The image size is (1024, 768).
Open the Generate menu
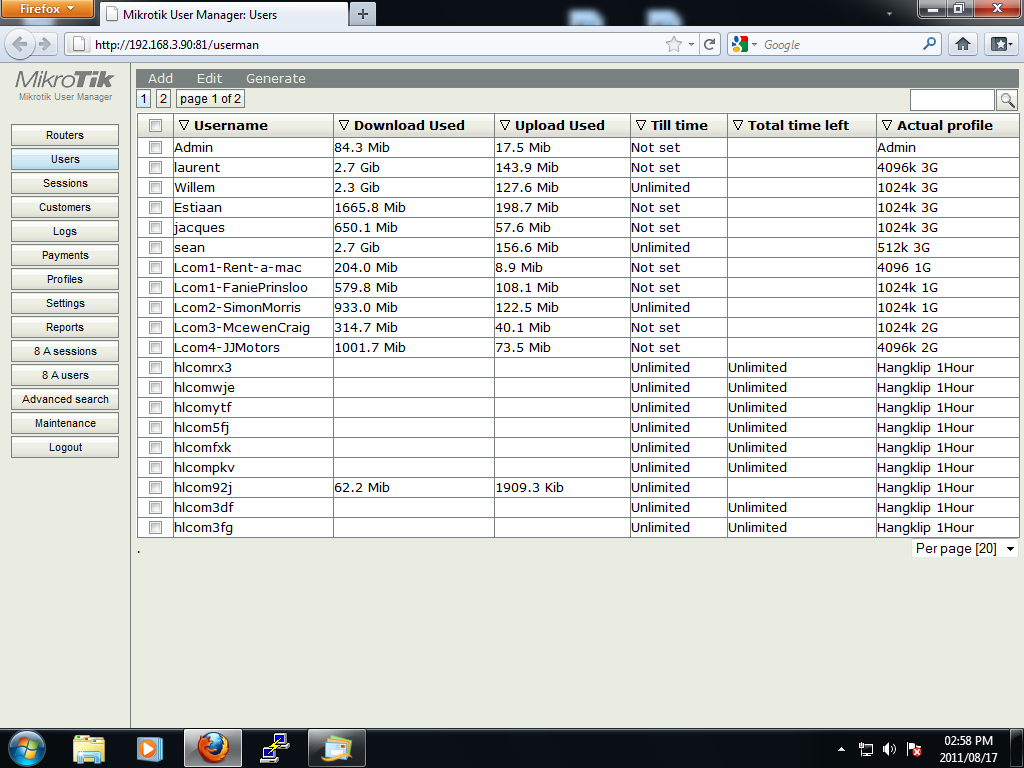[276, 78]
